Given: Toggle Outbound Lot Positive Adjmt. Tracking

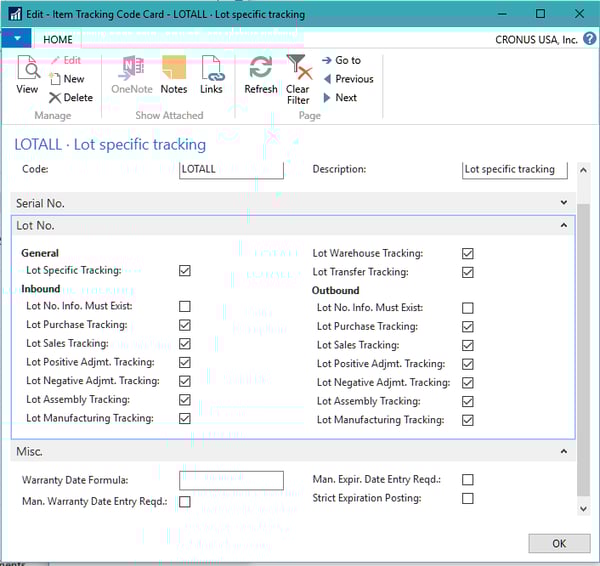Looking at the screenshot, I should [468, 364].
